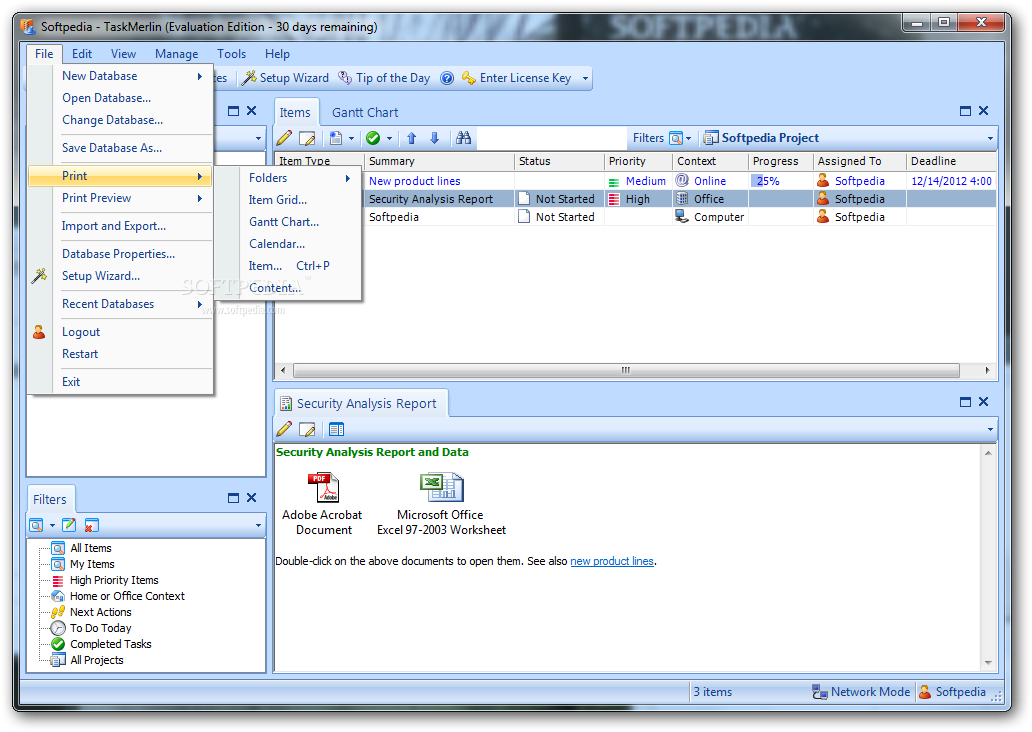Click the Filters magnifier icon in Items toolbar

(676, 138)
